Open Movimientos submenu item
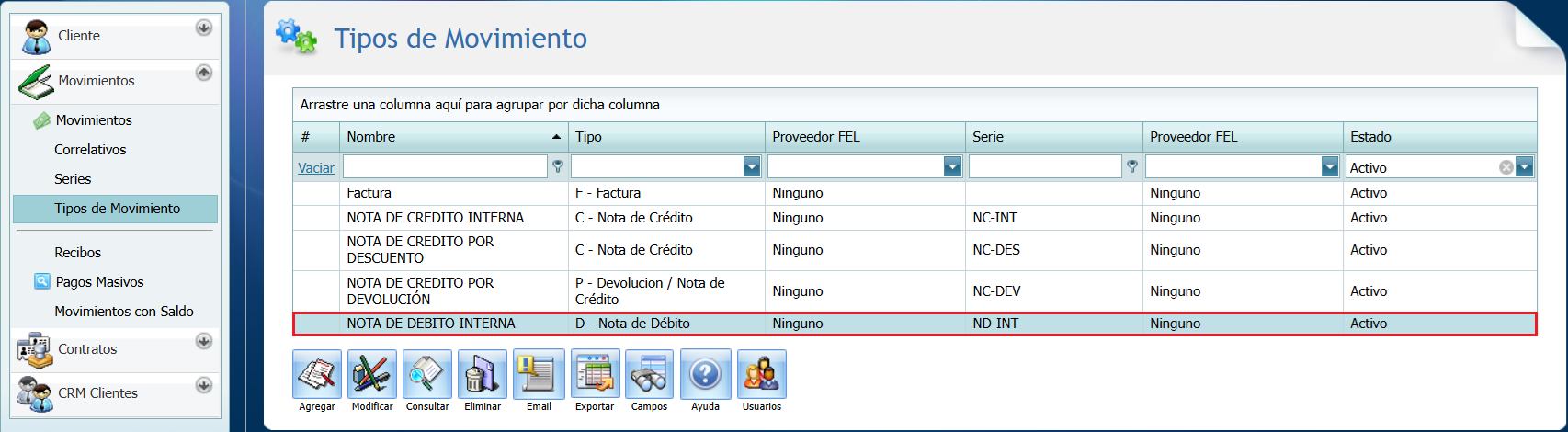The height and width of the screenshot is (432, 1568). click(x=94, y=120)
